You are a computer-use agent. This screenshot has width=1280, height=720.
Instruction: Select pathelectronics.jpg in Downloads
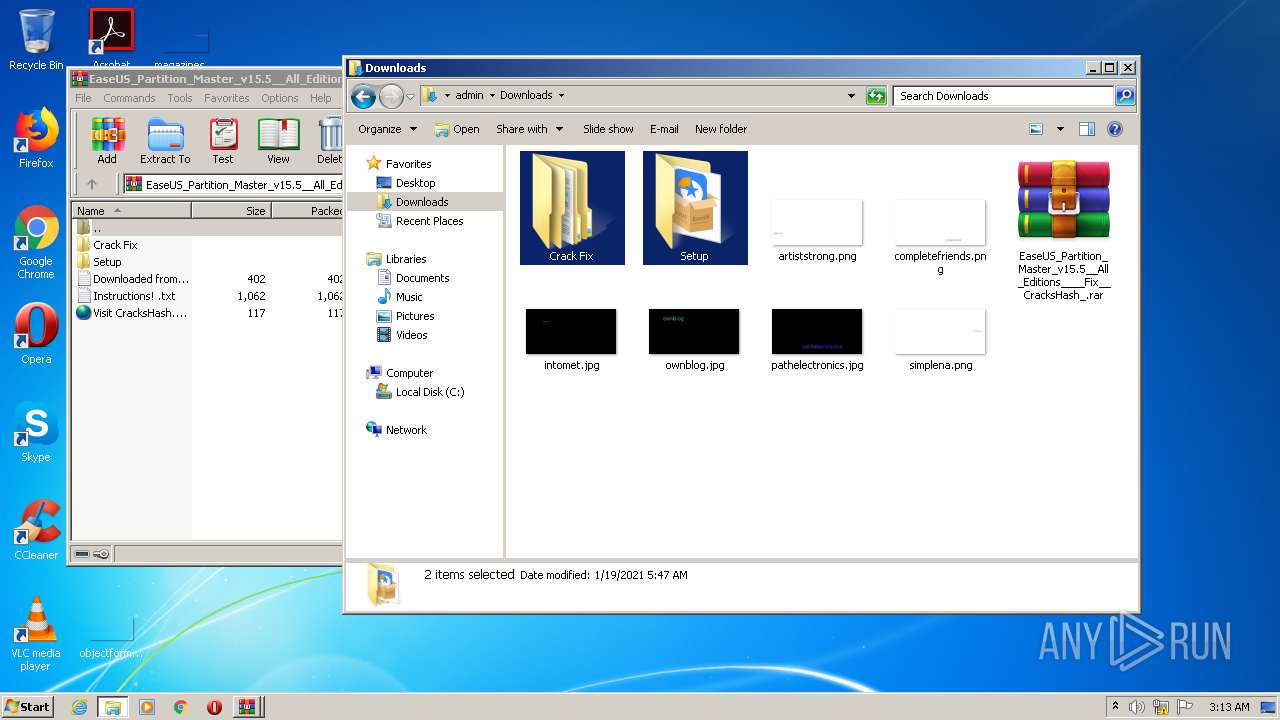(x=817, y=340)
